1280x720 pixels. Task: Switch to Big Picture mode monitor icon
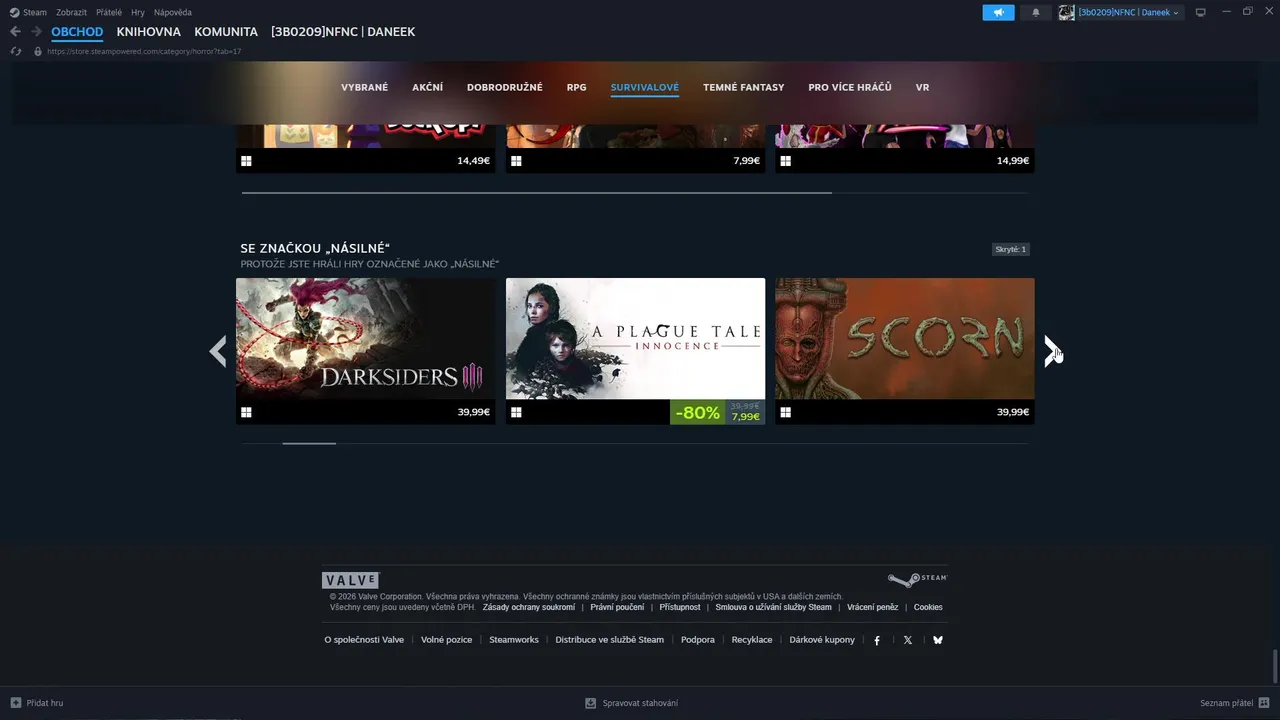(x=1201, y=12)
